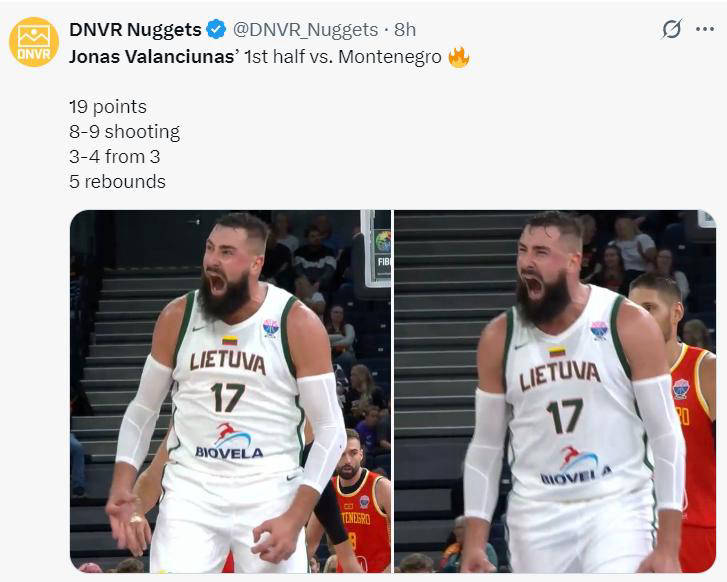727x582 pixels.
Task: Open the 8h timestamp permalink
Action: point(405,30)
